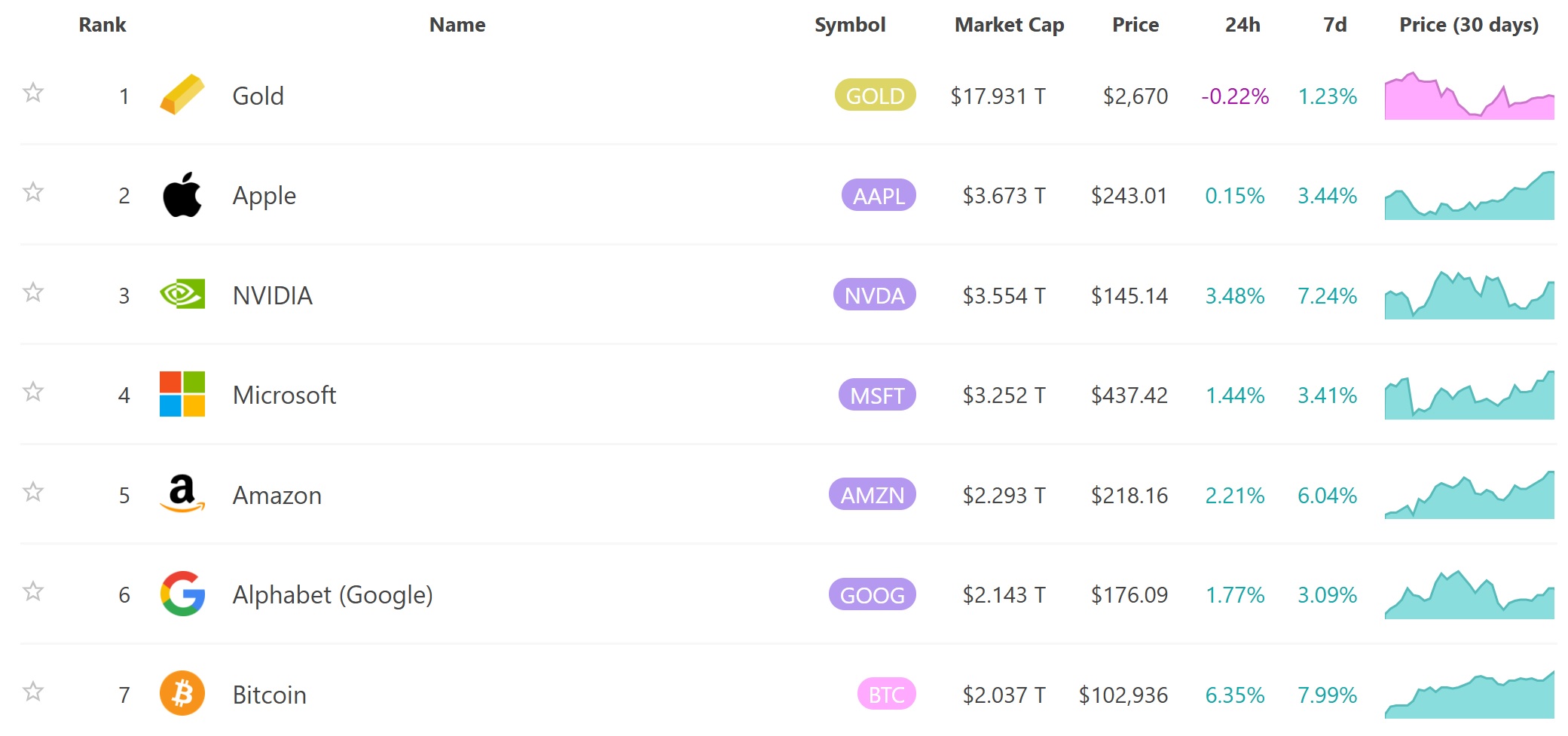Open the Alphabet (Google) link

pos(332,595)
